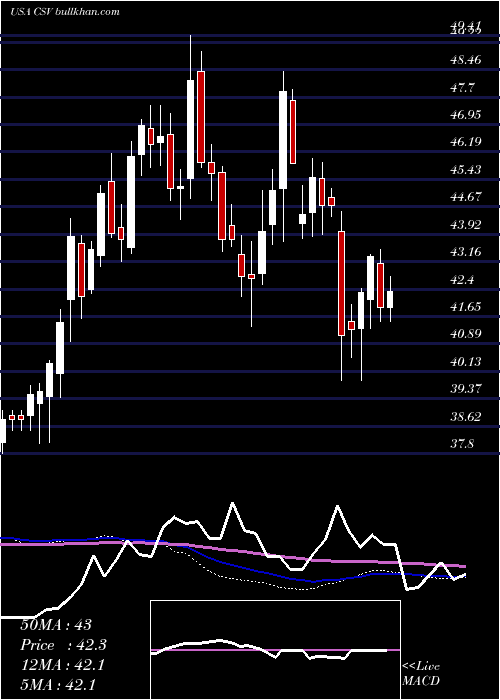The width and height of the screenshot is (500, 700).
Task: Click the 40.89 price axis label
Action: 466,334
